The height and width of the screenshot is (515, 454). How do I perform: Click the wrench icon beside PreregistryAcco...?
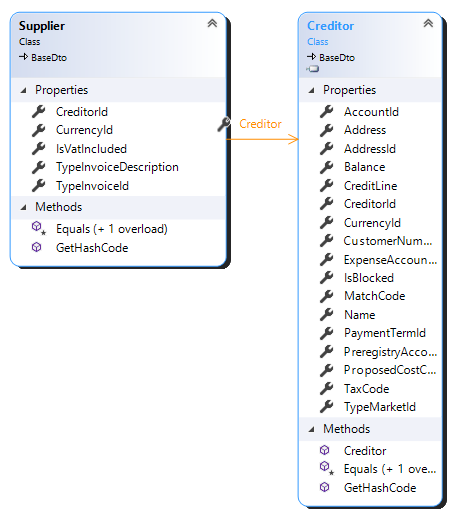click(x=327, y=352)
